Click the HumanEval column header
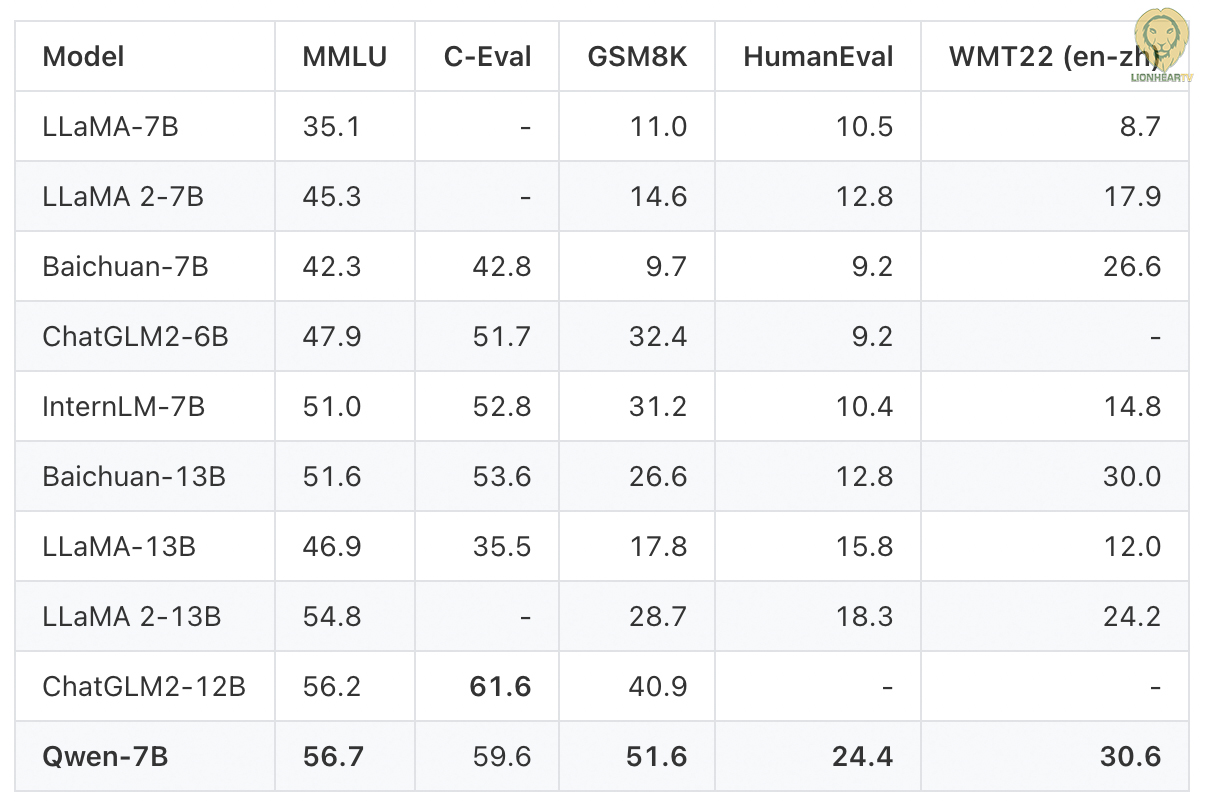Image resolution: width=1206 pixels, height=806 pixels. [x=818, y=56]
